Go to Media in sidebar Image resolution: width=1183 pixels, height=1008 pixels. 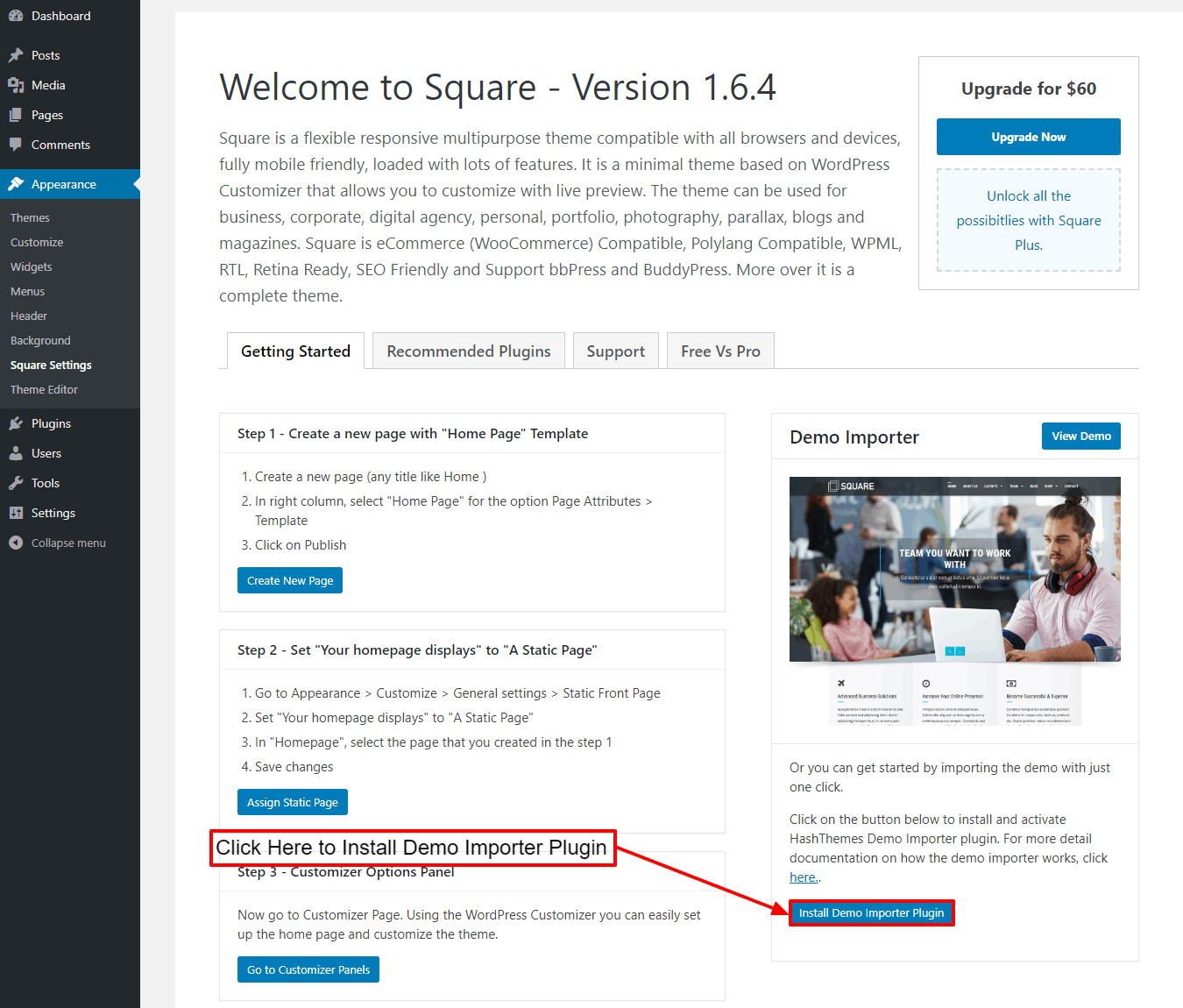70,85
